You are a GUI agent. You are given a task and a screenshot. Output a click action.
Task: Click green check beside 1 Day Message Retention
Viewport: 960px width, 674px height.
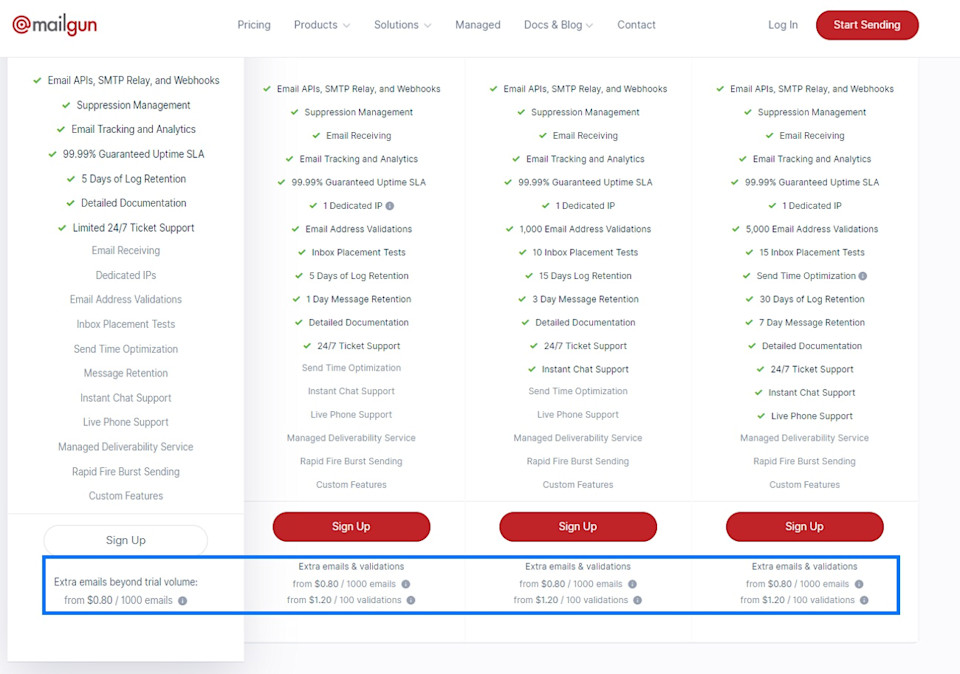[296, 299]
